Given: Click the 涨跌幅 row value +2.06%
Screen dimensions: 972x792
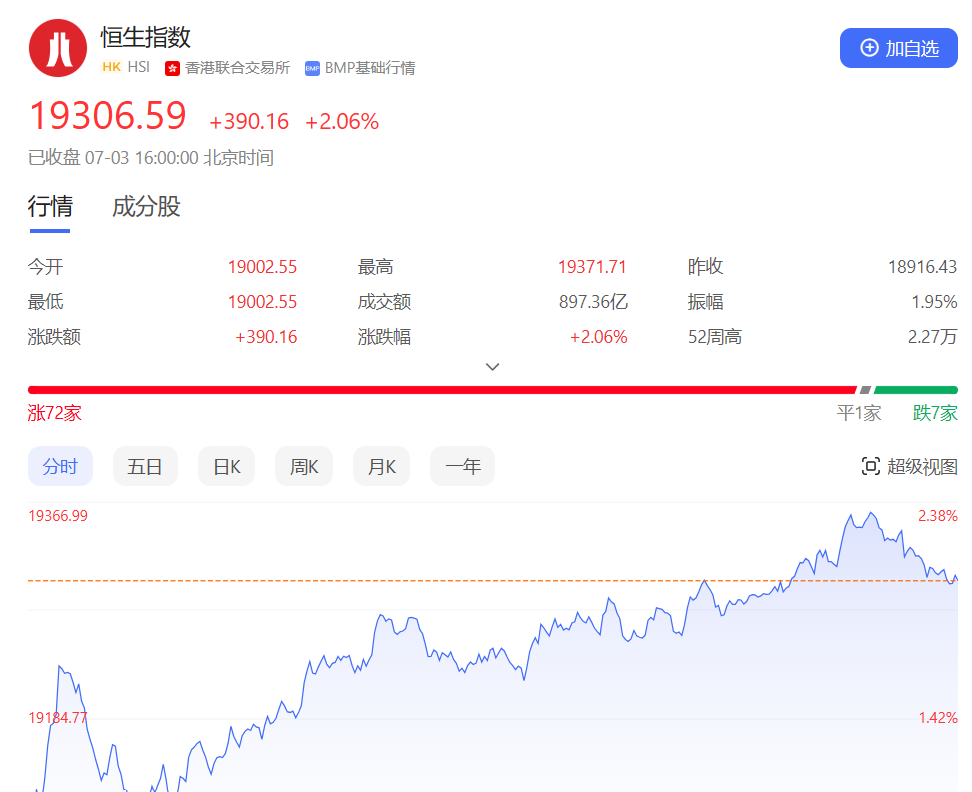Looking at the screenshot, I should [x=598, y=337].
